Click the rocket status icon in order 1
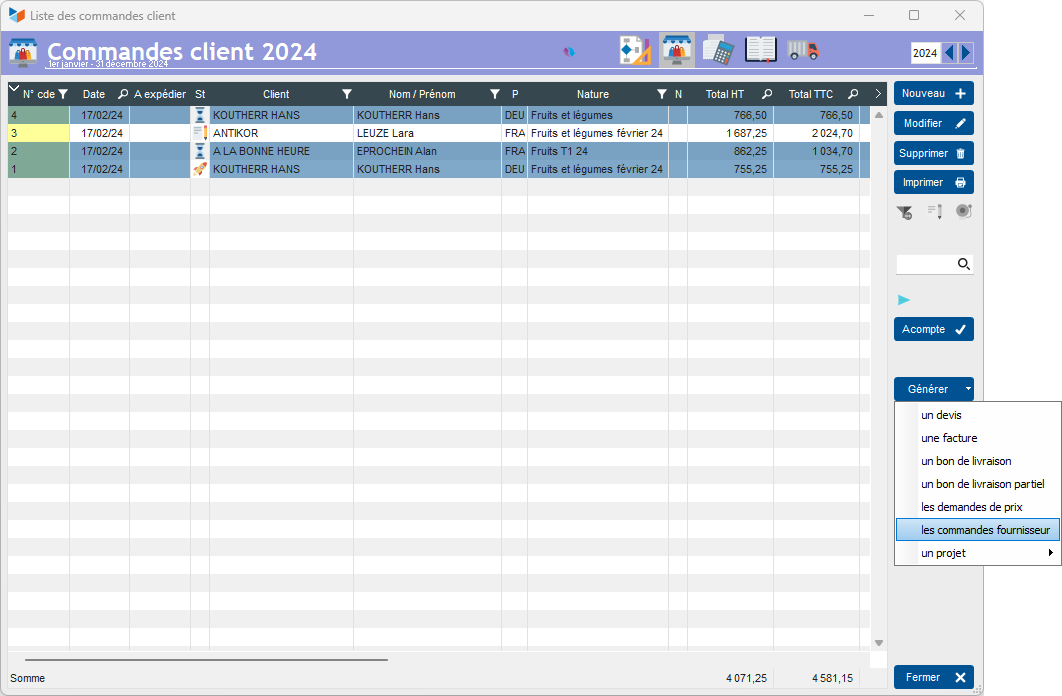Viewport: 1062px width, 696px height. [x=200, y=169]
